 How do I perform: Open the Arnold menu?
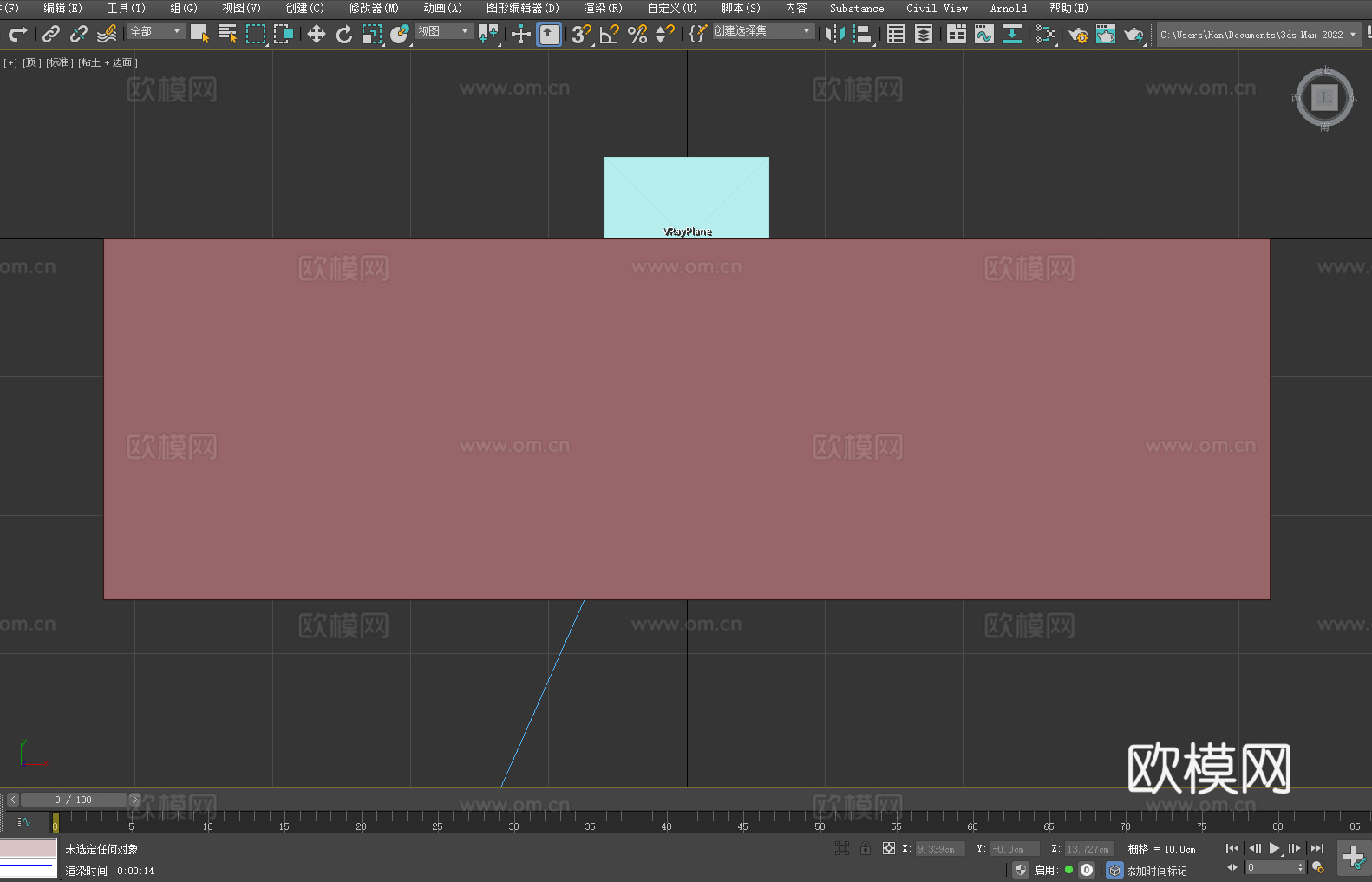pos(1009,8)
